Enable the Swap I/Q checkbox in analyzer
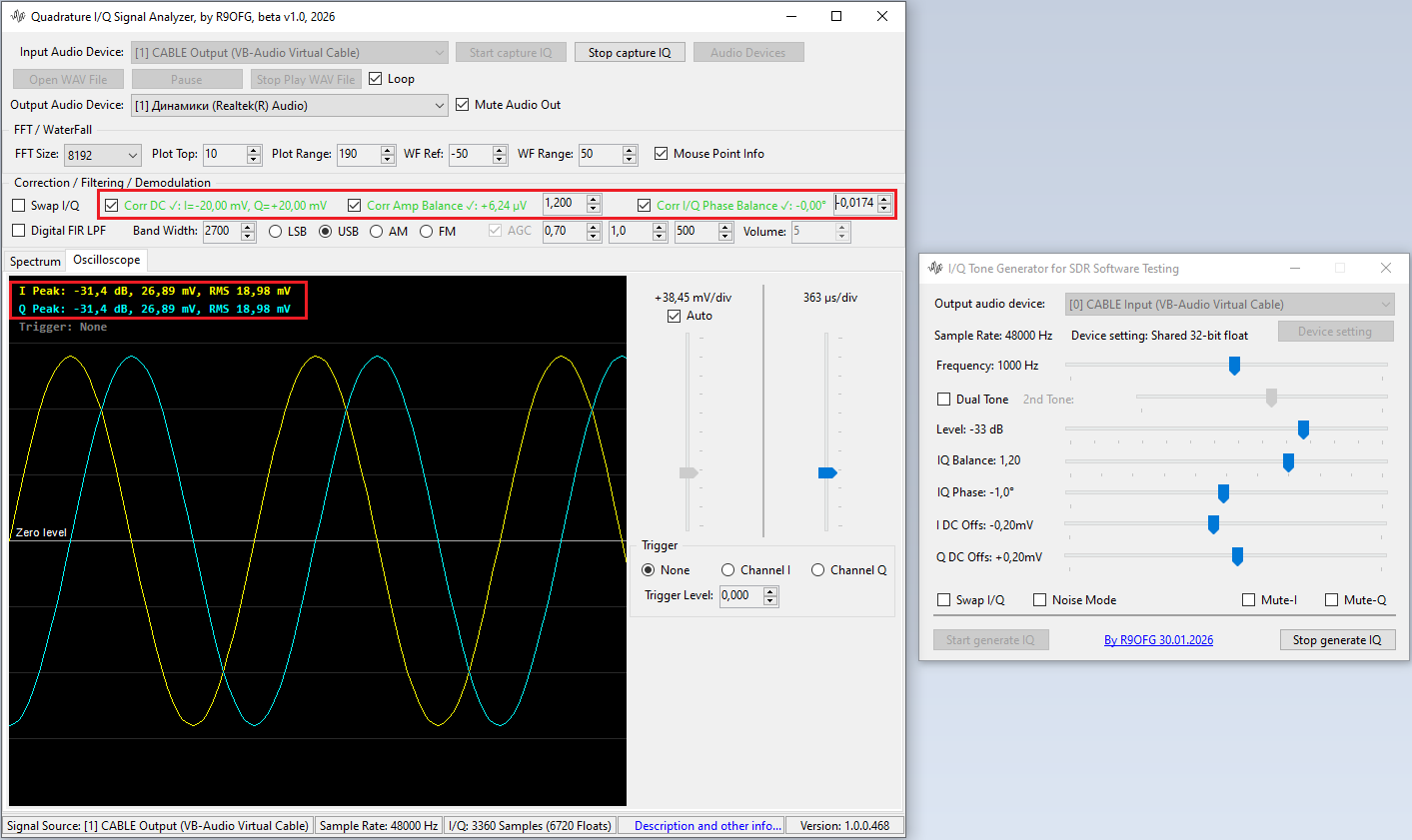This screenshot has height=840, width=1412. point(19,206)
